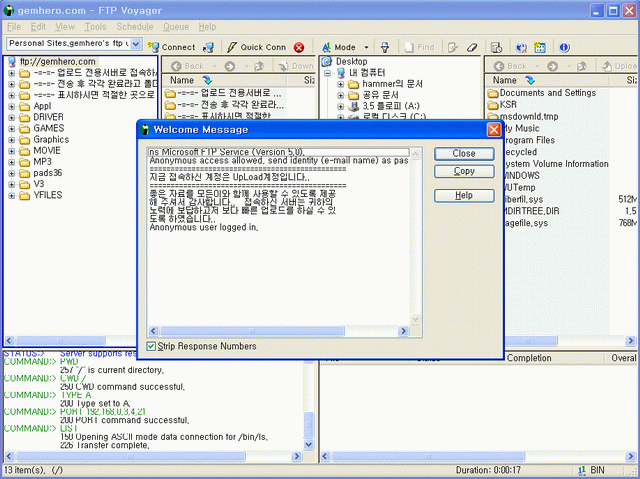Click Welcome Message horizontal scrollbar thumb
The image size is (640, 479).
[252, 331]
